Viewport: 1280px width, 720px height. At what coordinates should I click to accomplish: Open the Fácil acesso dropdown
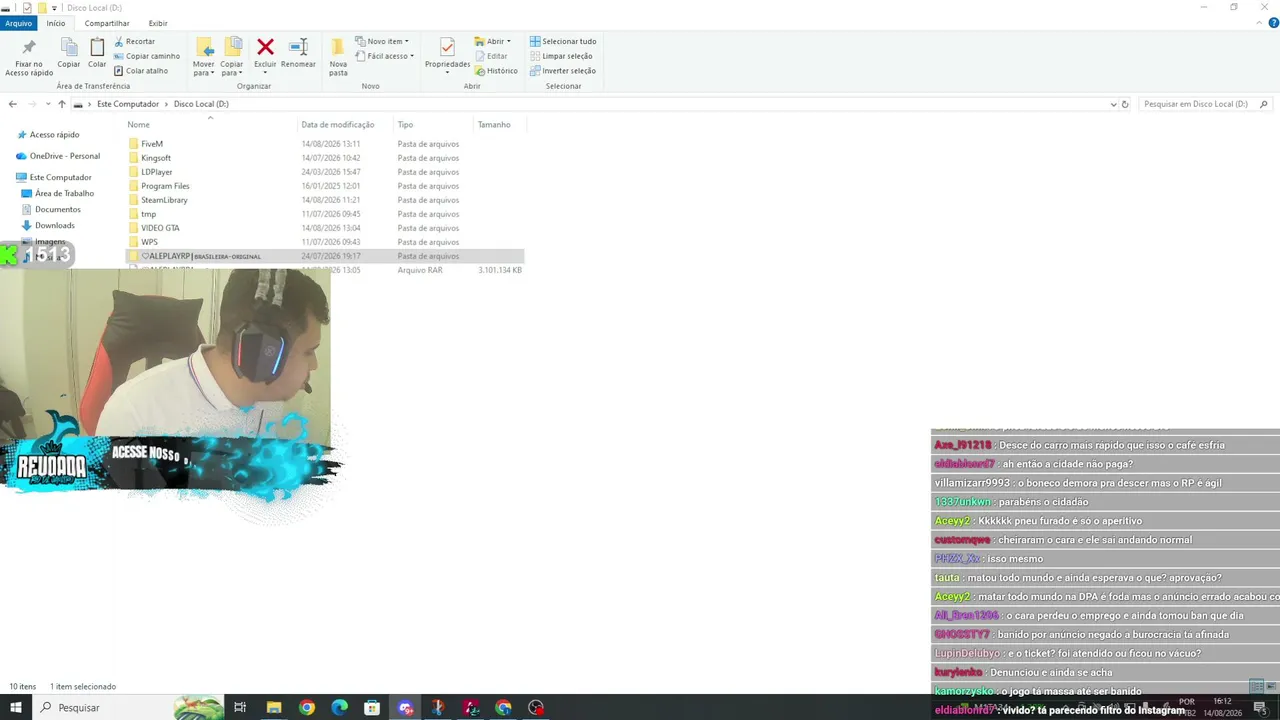tap(384, 56)
